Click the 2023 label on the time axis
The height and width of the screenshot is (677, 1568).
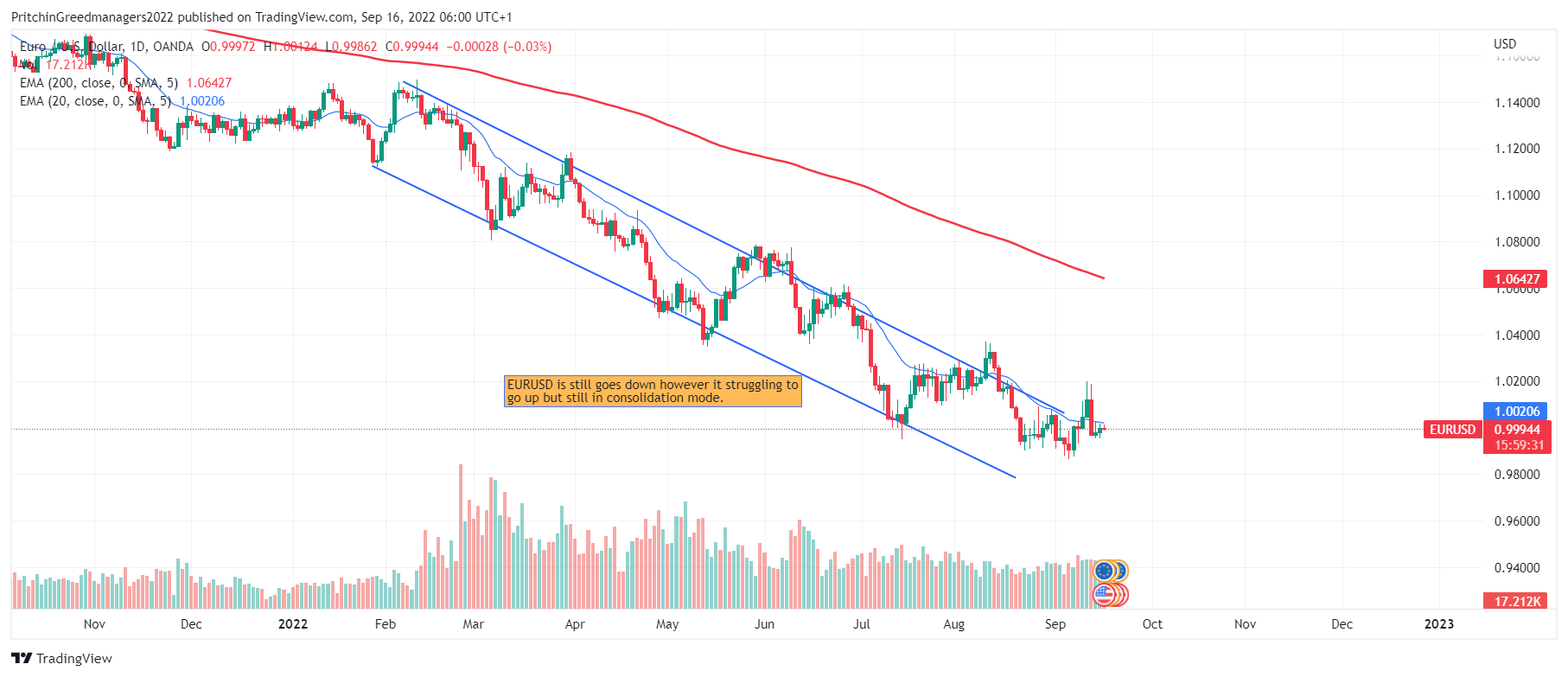coord(1439,624)
